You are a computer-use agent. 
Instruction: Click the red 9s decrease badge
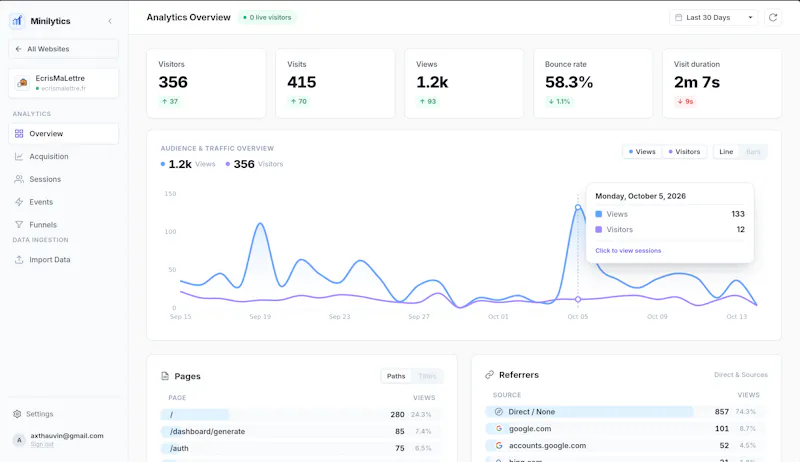tap(685, 101)
